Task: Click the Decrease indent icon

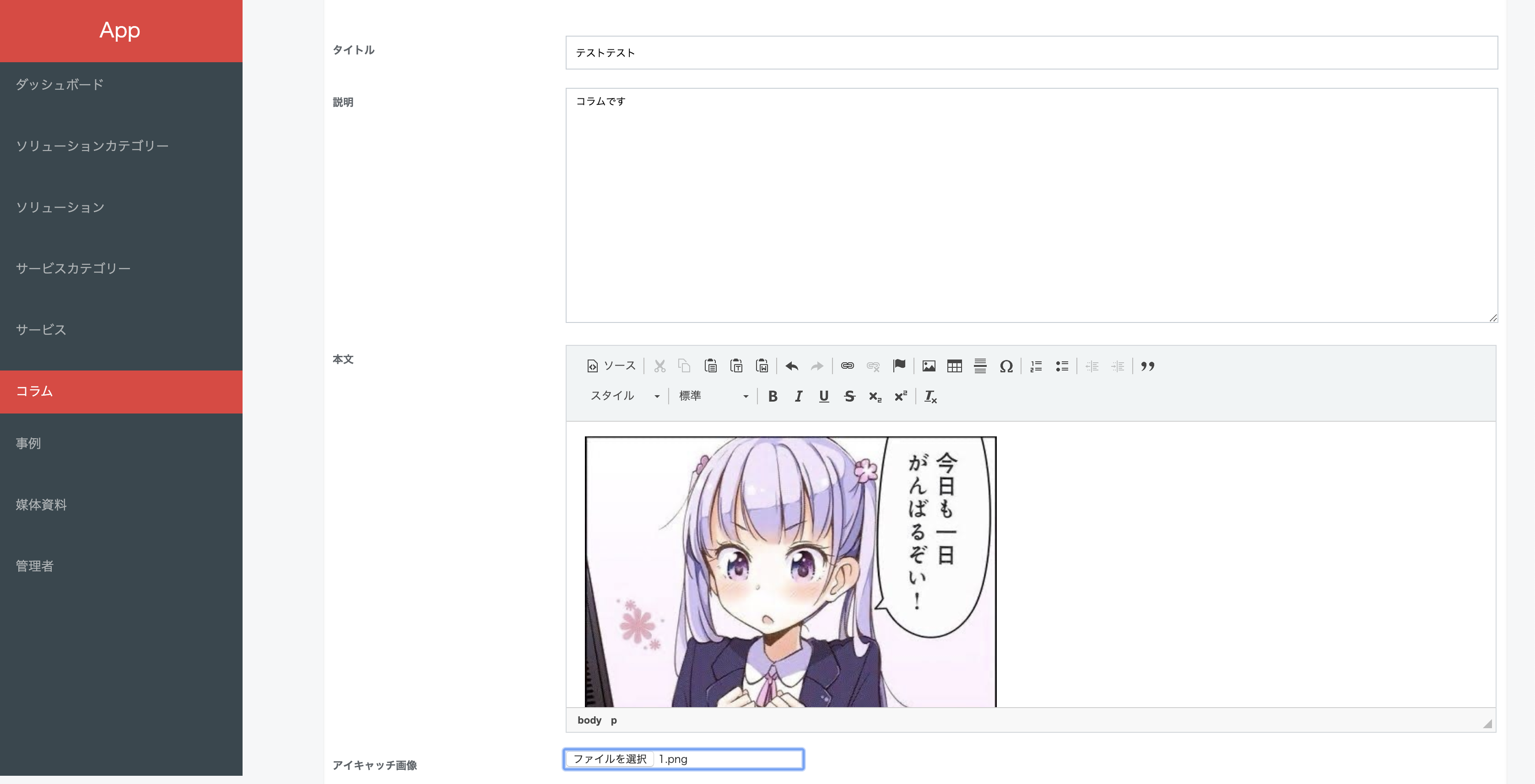Action: click(1092, 366)
